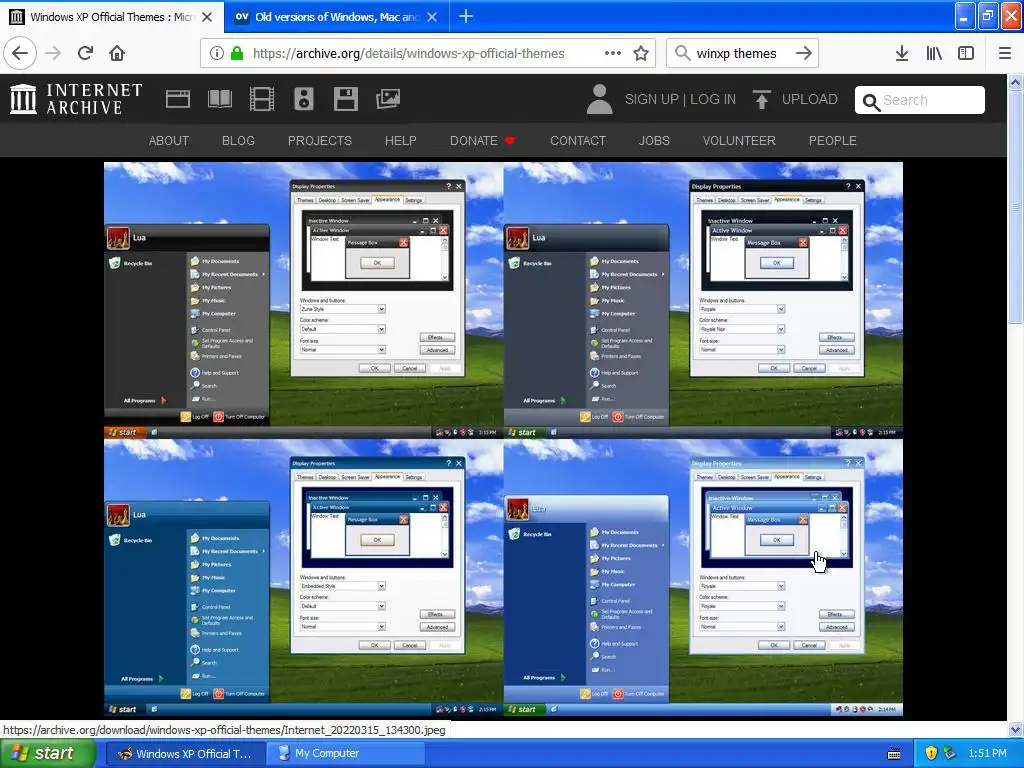Image resolution: width=1024 pixels, height=768 pixels.
Task: Open the Software floppy disk icon
Action: click(x=345, y=99)
